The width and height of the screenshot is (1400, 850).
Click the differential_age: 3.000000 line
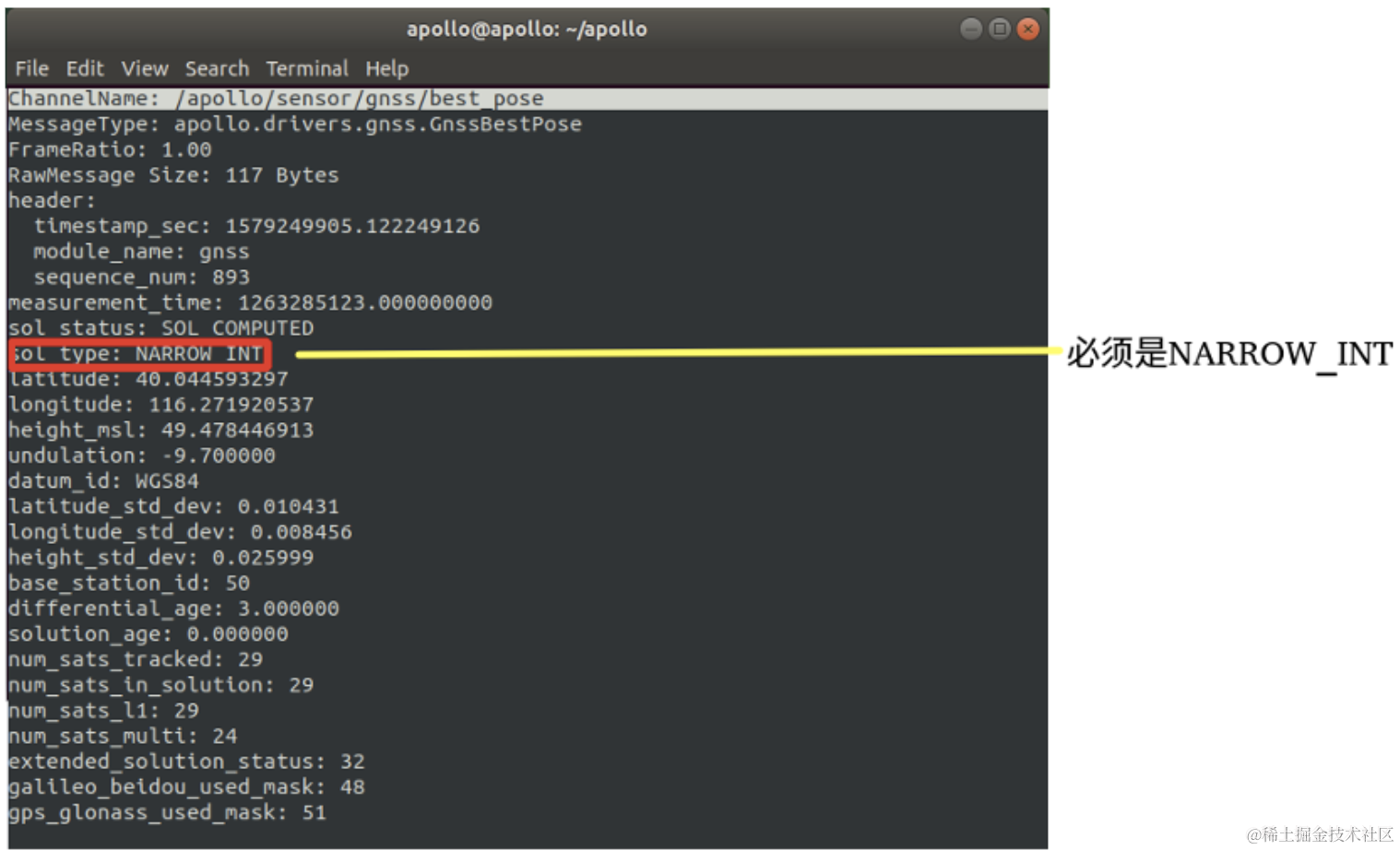(173, 608)
